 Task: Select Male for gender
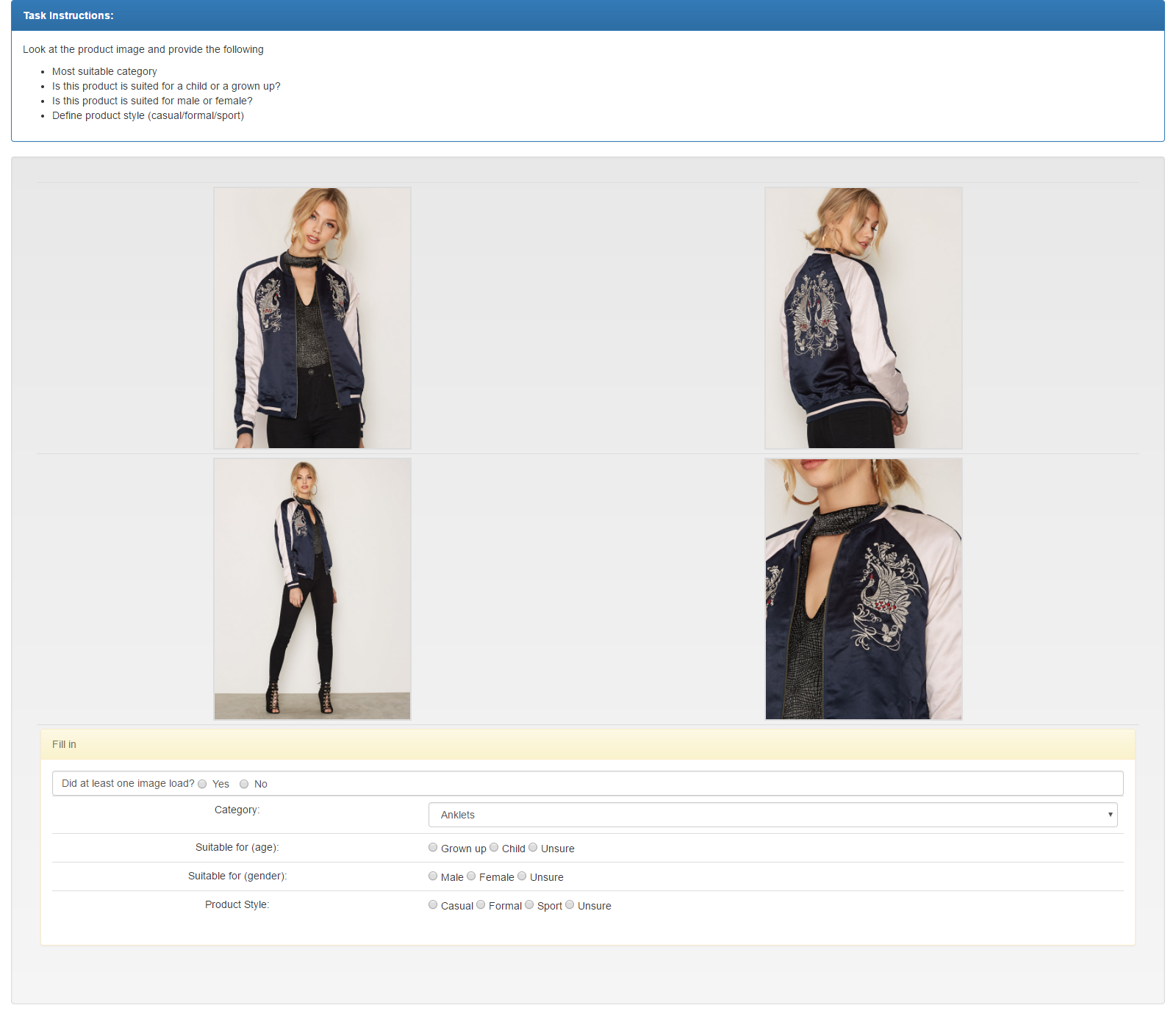pos(433,876)
